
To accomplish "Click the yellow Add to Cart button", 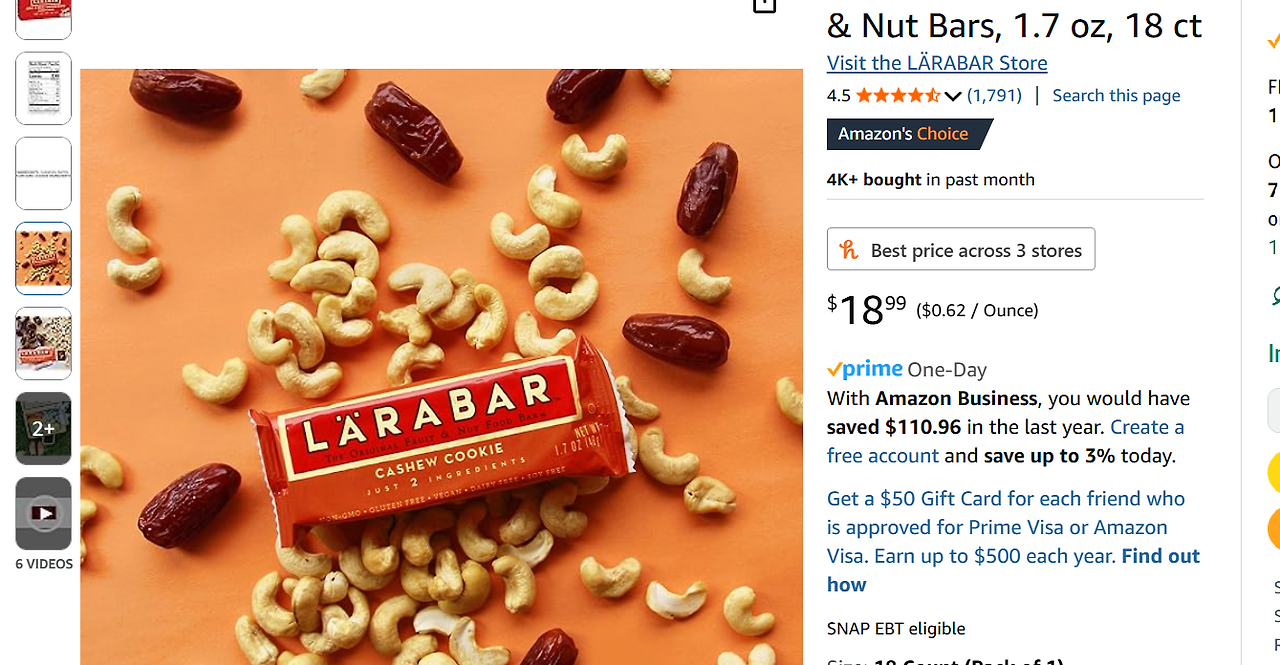I will (1274, 470).
